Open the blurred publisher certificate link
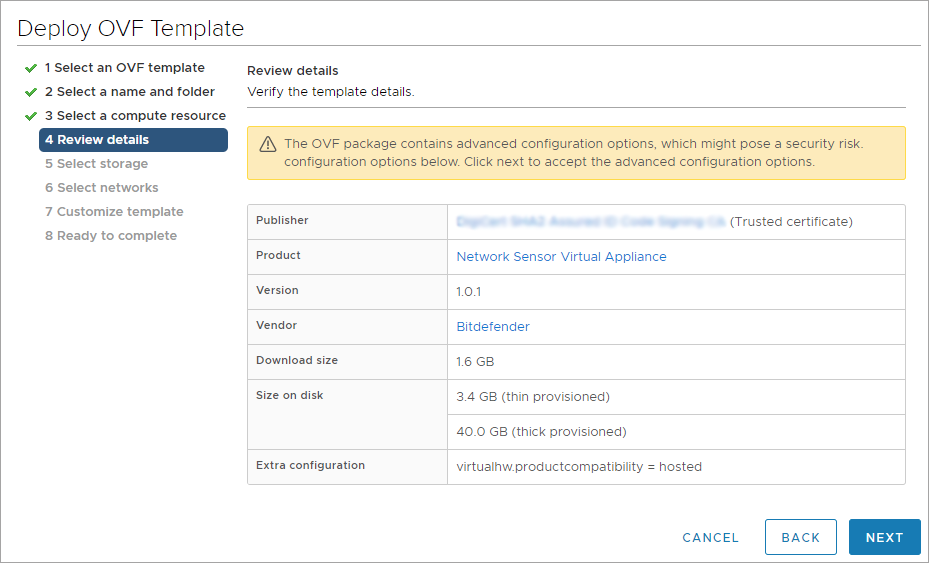The image size is (929, 563). (591, 222)
